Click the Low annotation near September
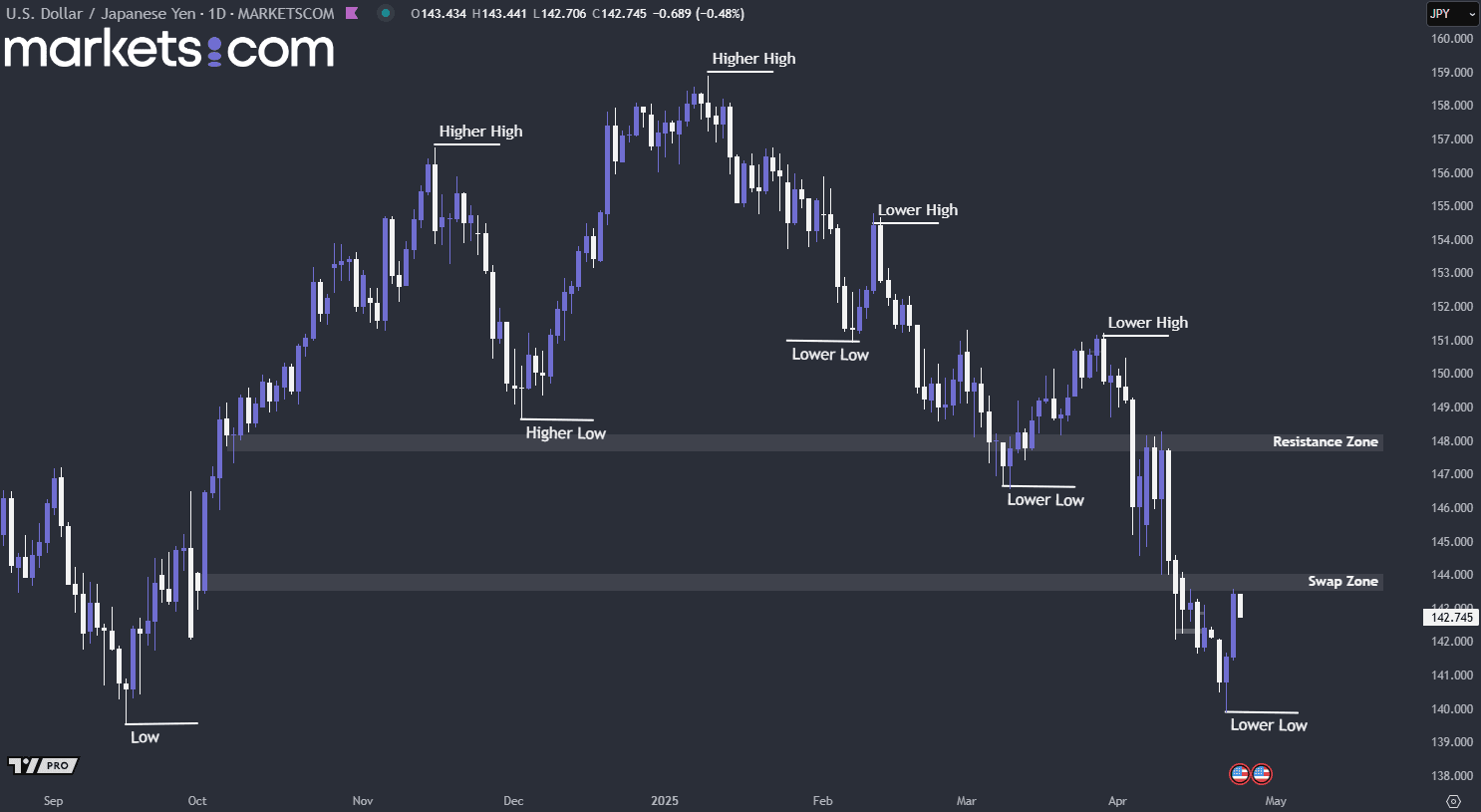The height and width of the screenshot is (812, 1481). pos(145,737)
